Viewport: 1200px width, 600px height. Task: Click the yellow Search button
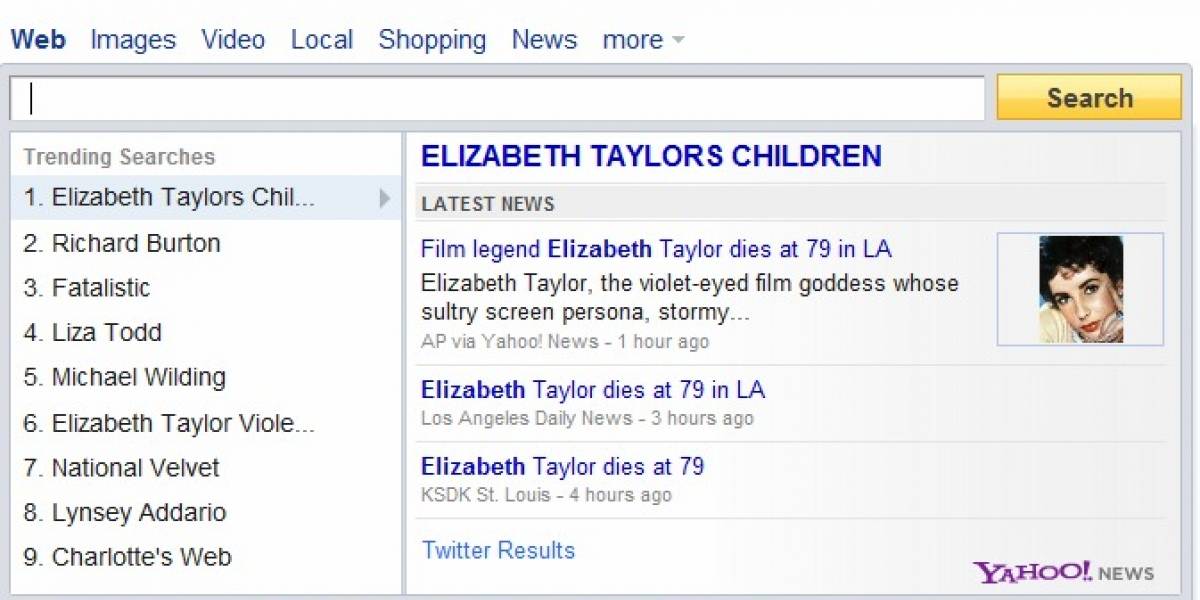click(1089, 98)
